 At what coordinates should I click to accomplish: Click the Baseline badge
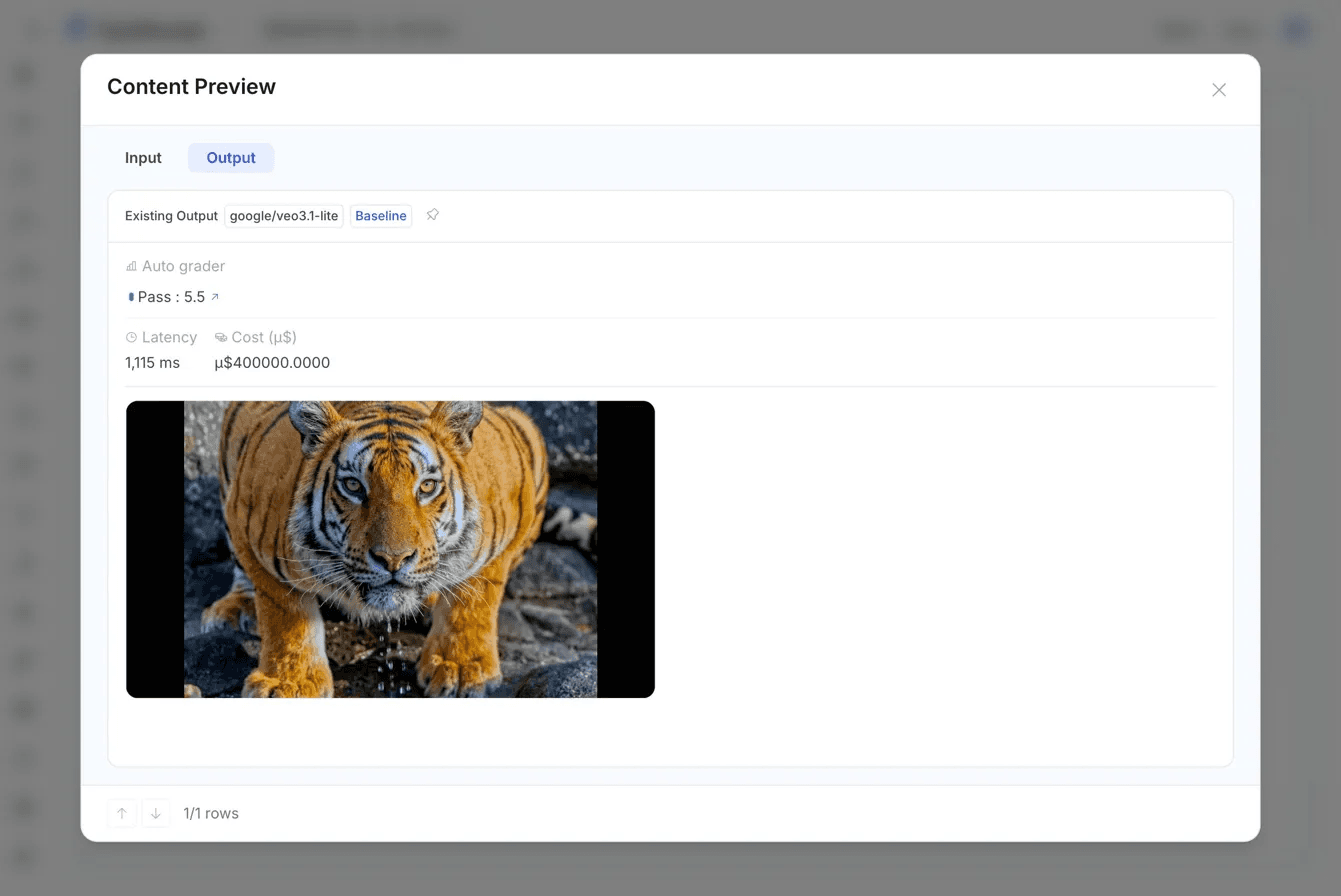(381, 216)
